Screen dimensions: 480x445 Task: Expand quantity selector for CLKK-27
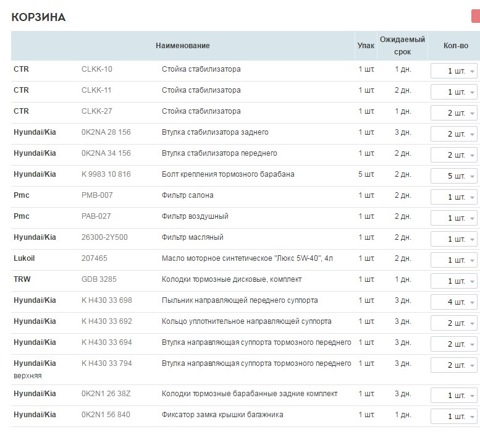pos(454,113)
